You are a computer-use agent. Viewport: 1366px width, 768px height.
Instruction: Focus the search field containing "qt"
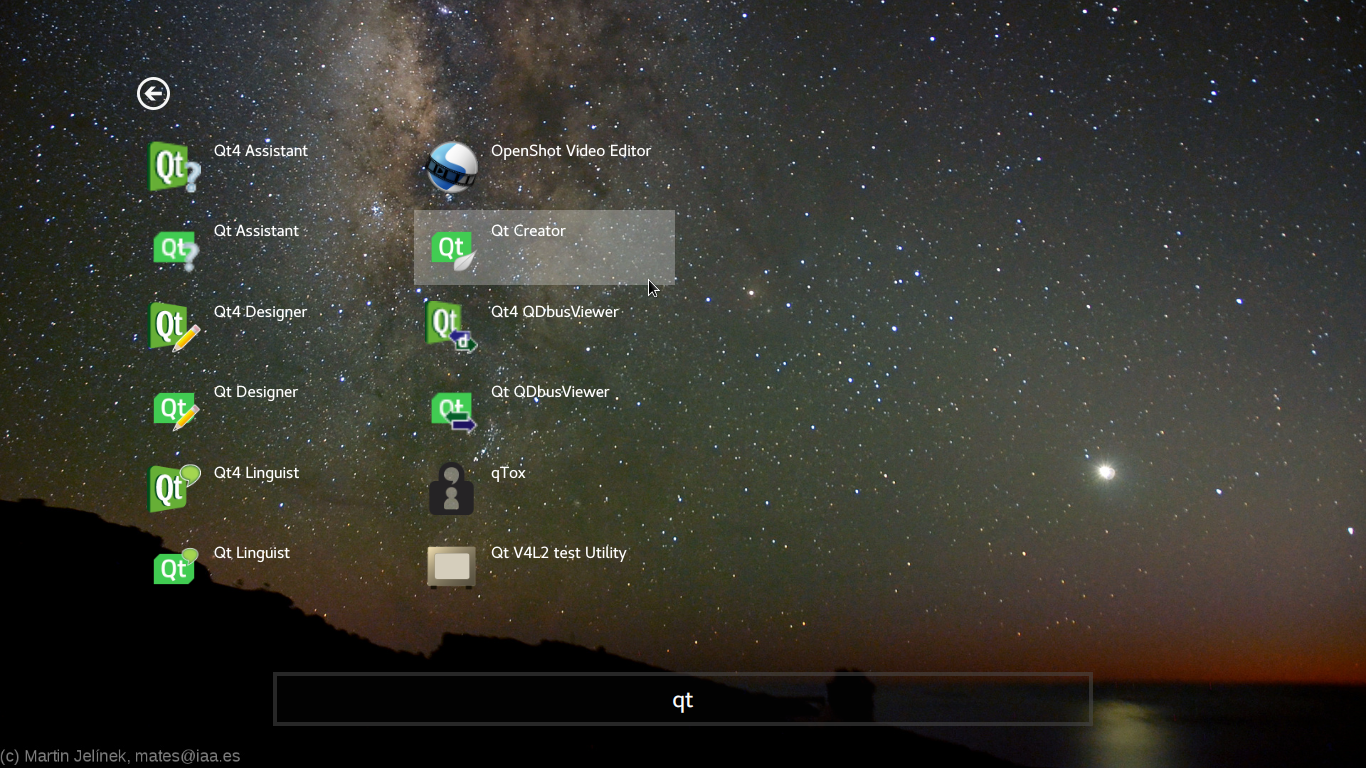point(683,699)
